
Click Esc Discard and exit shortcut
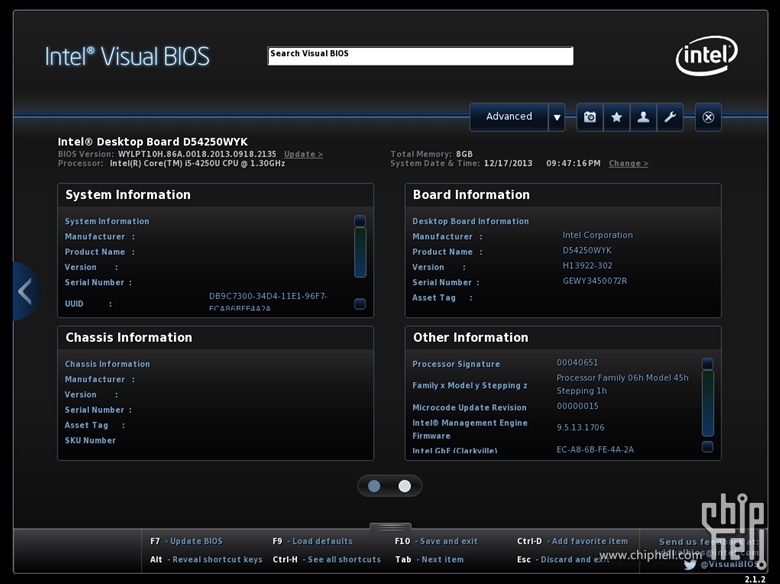tap(563, 560)
